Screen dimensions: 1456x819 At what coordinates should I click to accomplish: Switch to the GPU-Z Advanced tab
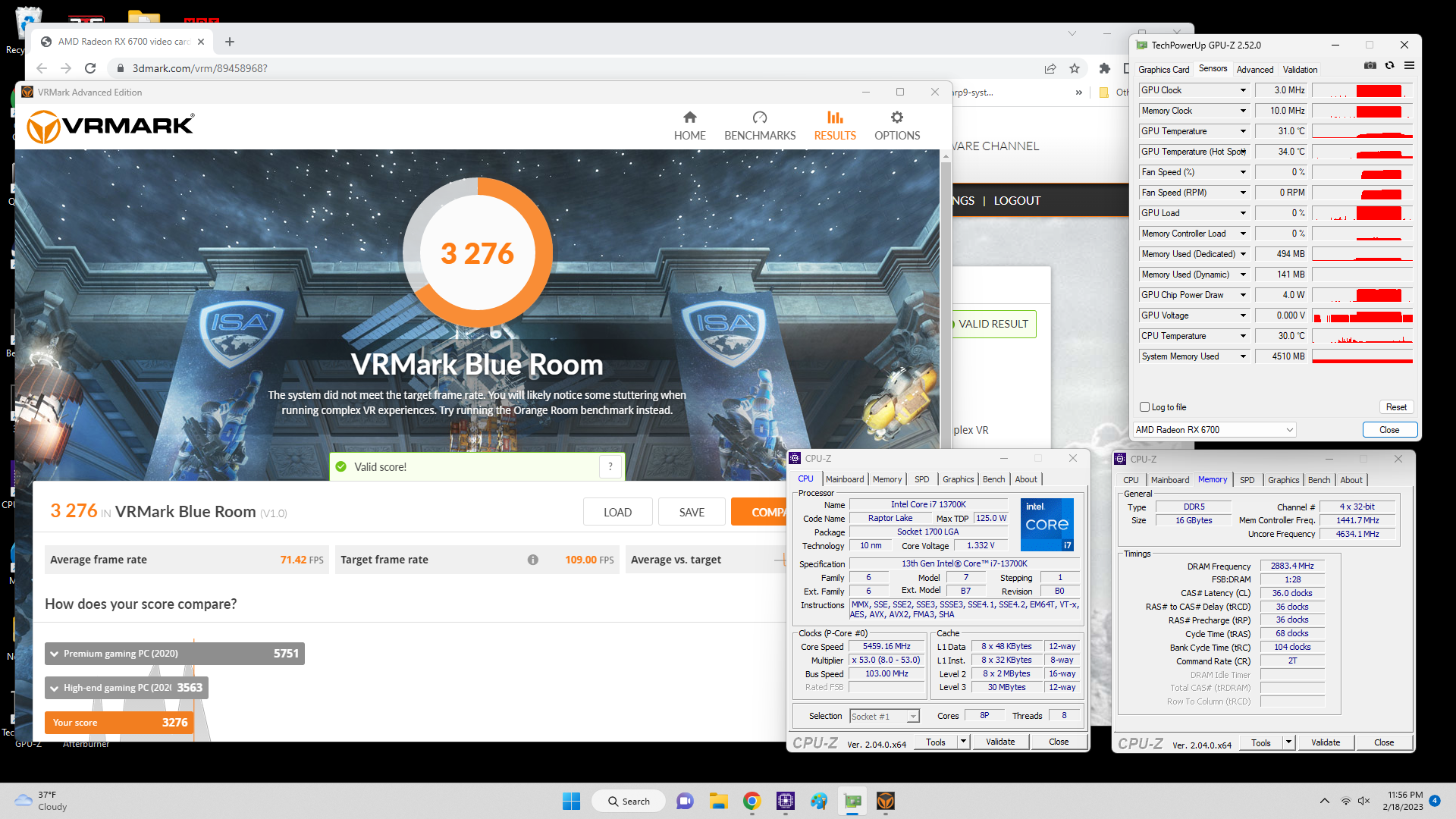(x=1255, y=69)
